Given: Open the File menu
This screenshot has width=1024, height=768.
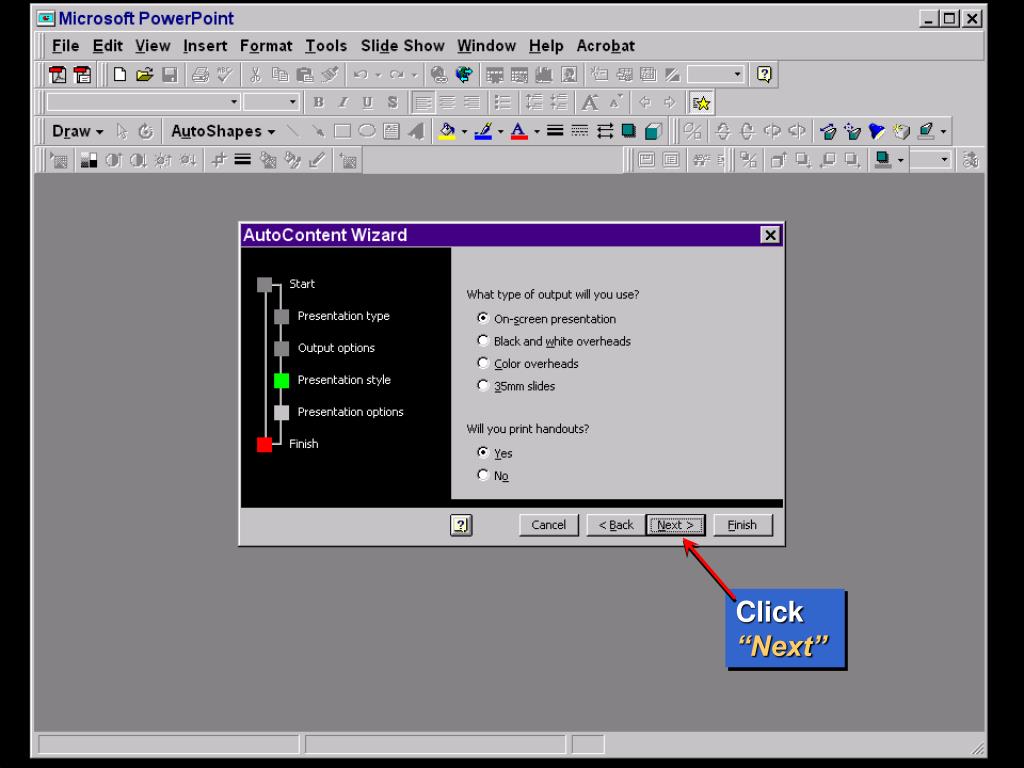Looking at the screenshot, I should coord(65,46).
